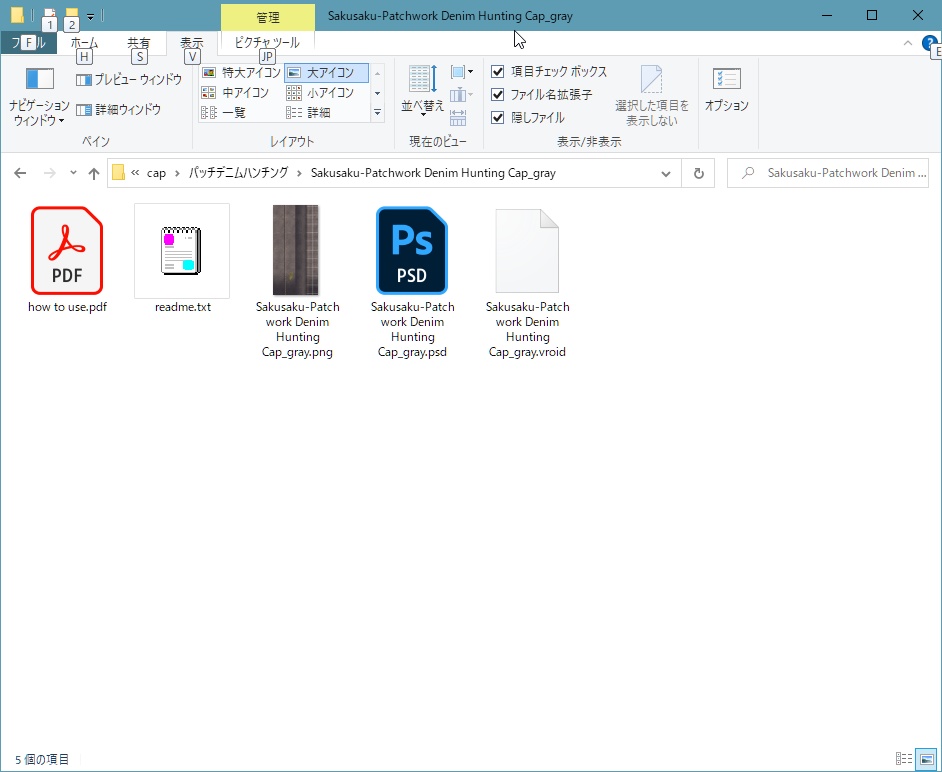Screen dimensions: 942x772
Task: Go up one folder level
Action: point(94,174)
